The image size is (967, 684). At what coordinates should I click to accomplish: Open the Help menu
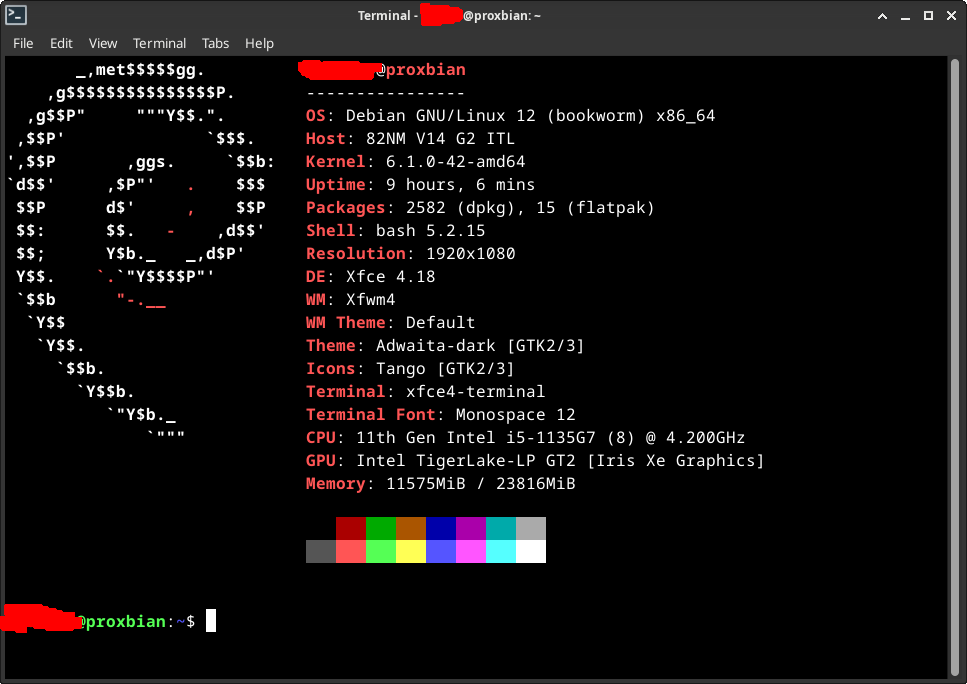(x=259, y=43)
